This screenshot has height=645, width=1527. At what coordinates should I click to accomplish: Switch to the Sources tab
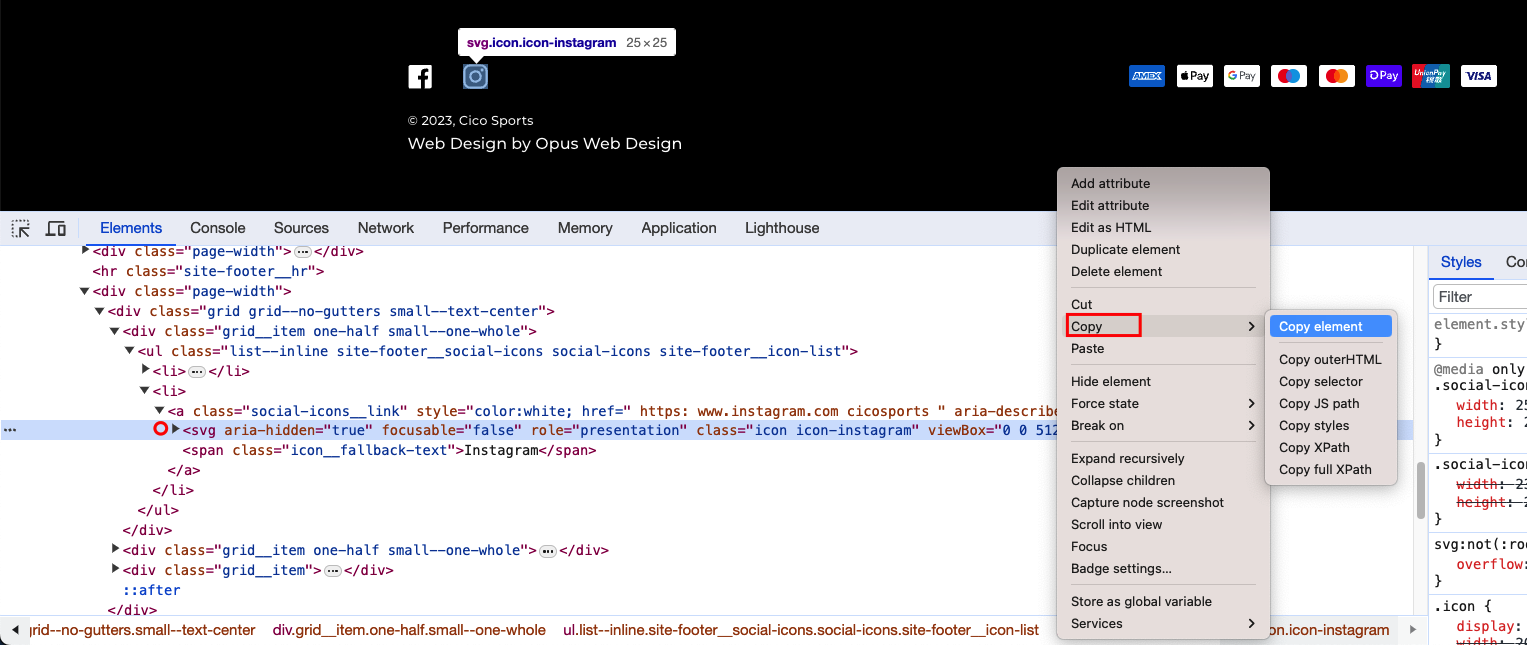(x=301, y=228)
